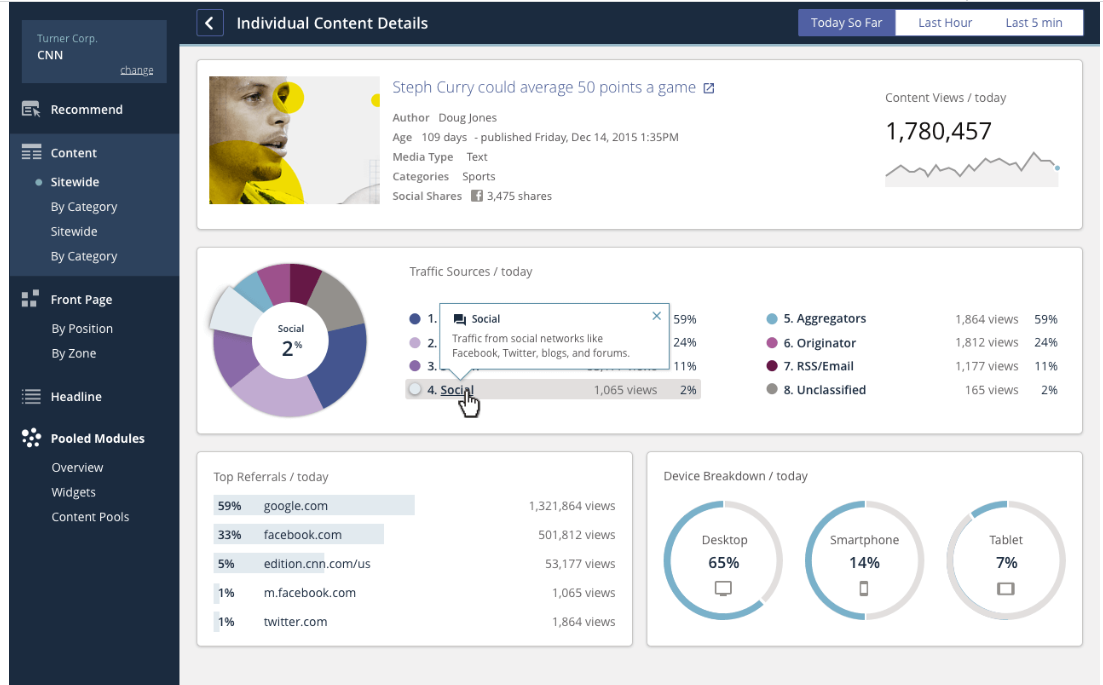Select Widgets under Pooled Modules

point(73,492)
